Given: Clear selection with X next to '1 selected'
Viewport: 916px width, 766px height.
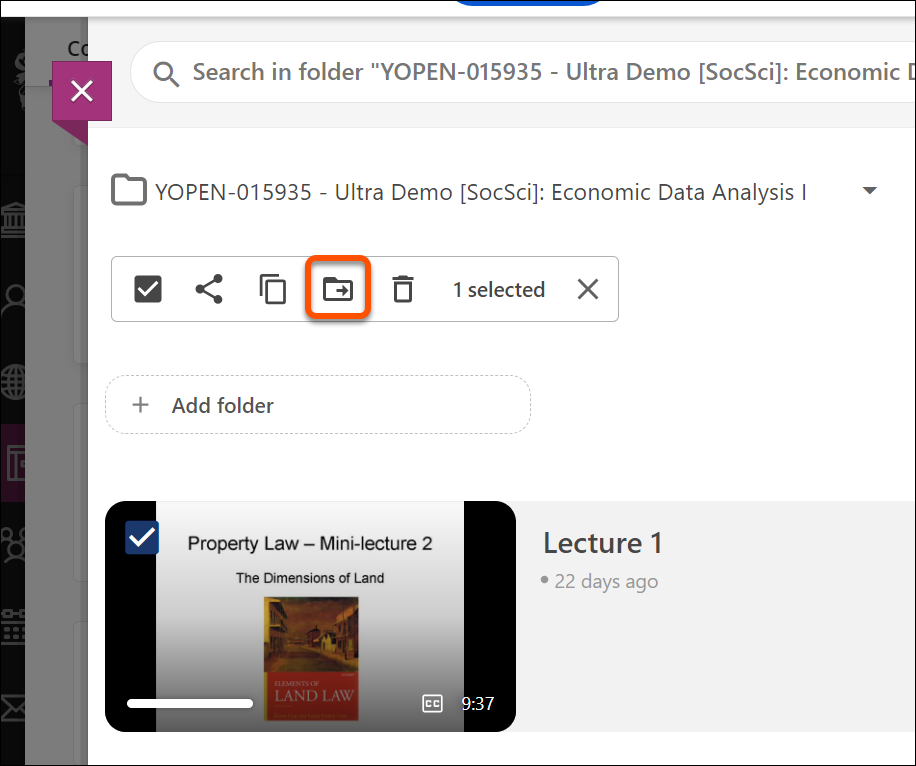Looking at the screenshot, I should [x=588, y=290].
